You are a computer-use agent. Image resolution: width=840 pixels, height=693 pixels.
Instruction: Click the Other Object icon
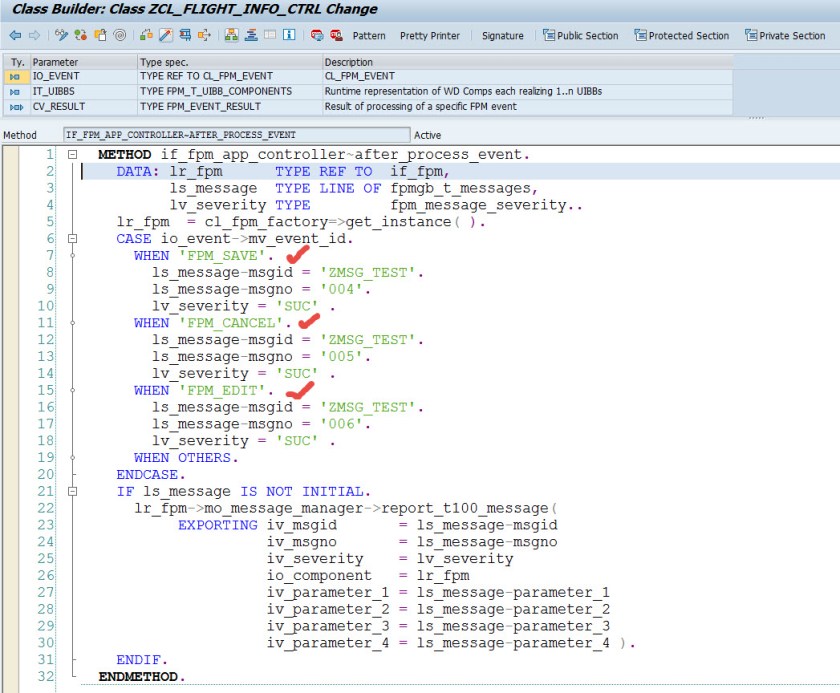(101, 35)
